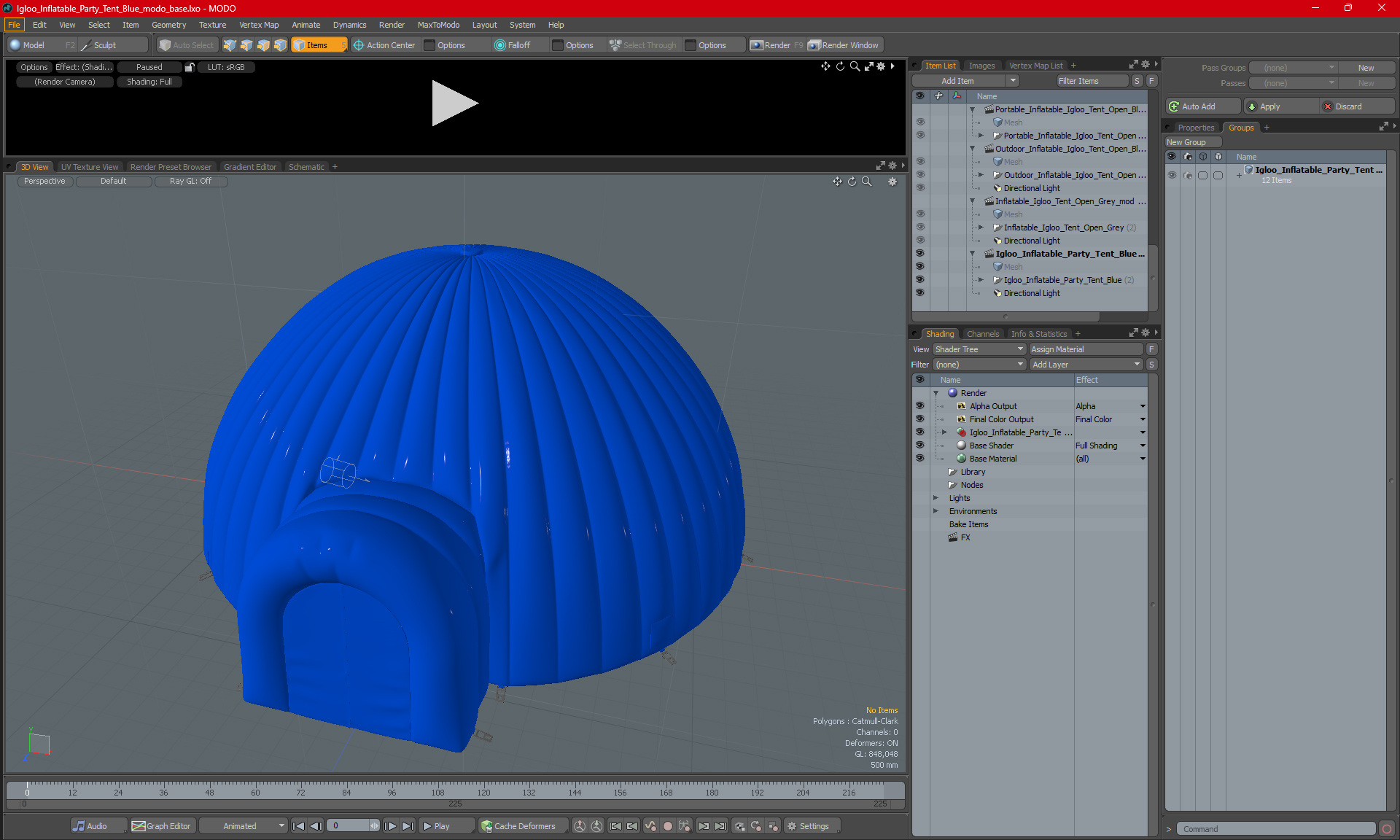The image size is (1400, 840).
Task: Reset 3D viewport rotation icon
Action: (852, 182)
